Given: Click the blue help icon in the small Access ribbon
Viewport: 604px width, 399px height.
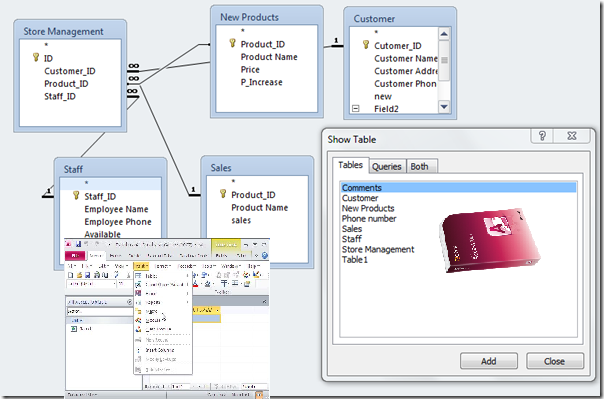Looking at the screenshot, I should [265, 255].
